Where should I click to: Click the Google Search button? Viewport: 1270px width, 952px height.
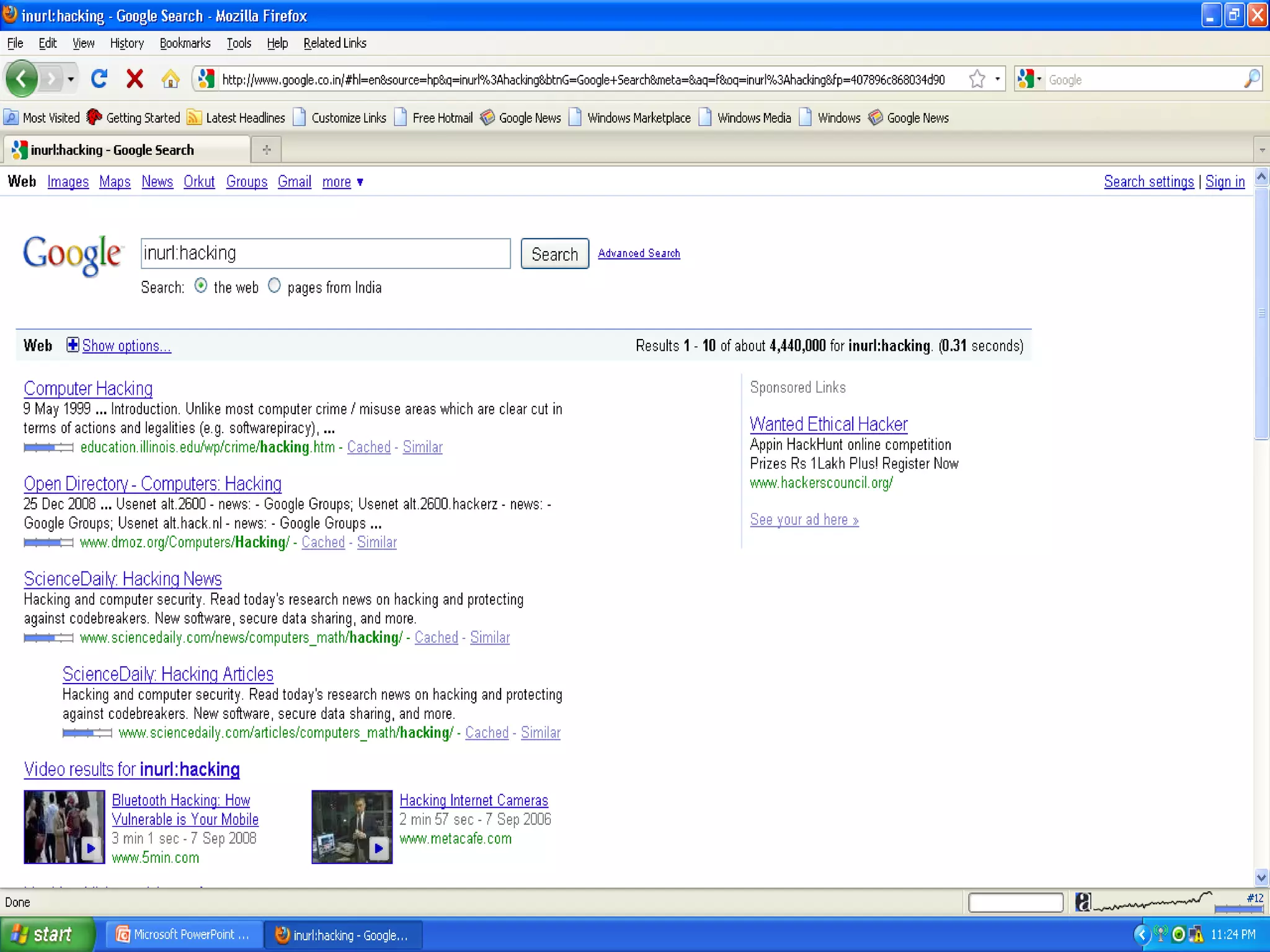[554, 254]
